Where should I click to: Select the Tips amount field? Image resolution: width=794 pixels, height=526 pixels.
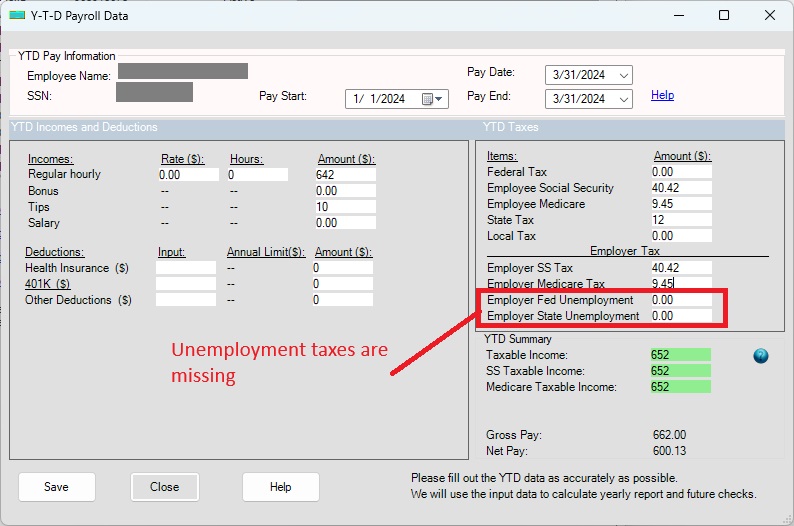tap(344, 207)
